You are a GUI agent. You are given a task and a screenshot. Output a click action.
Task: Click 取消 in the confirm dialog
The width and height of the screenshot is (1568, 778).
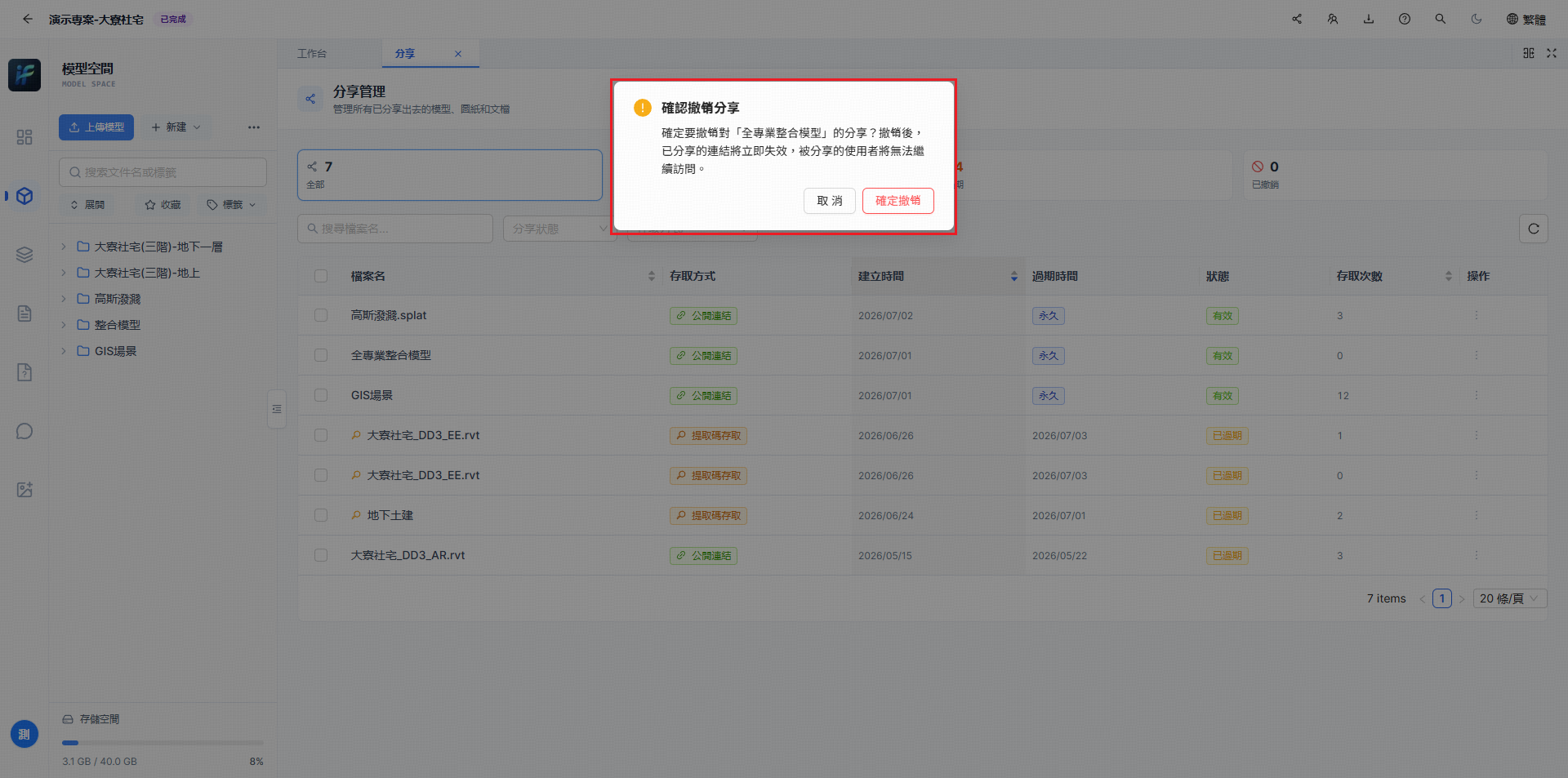pos(829,201)
